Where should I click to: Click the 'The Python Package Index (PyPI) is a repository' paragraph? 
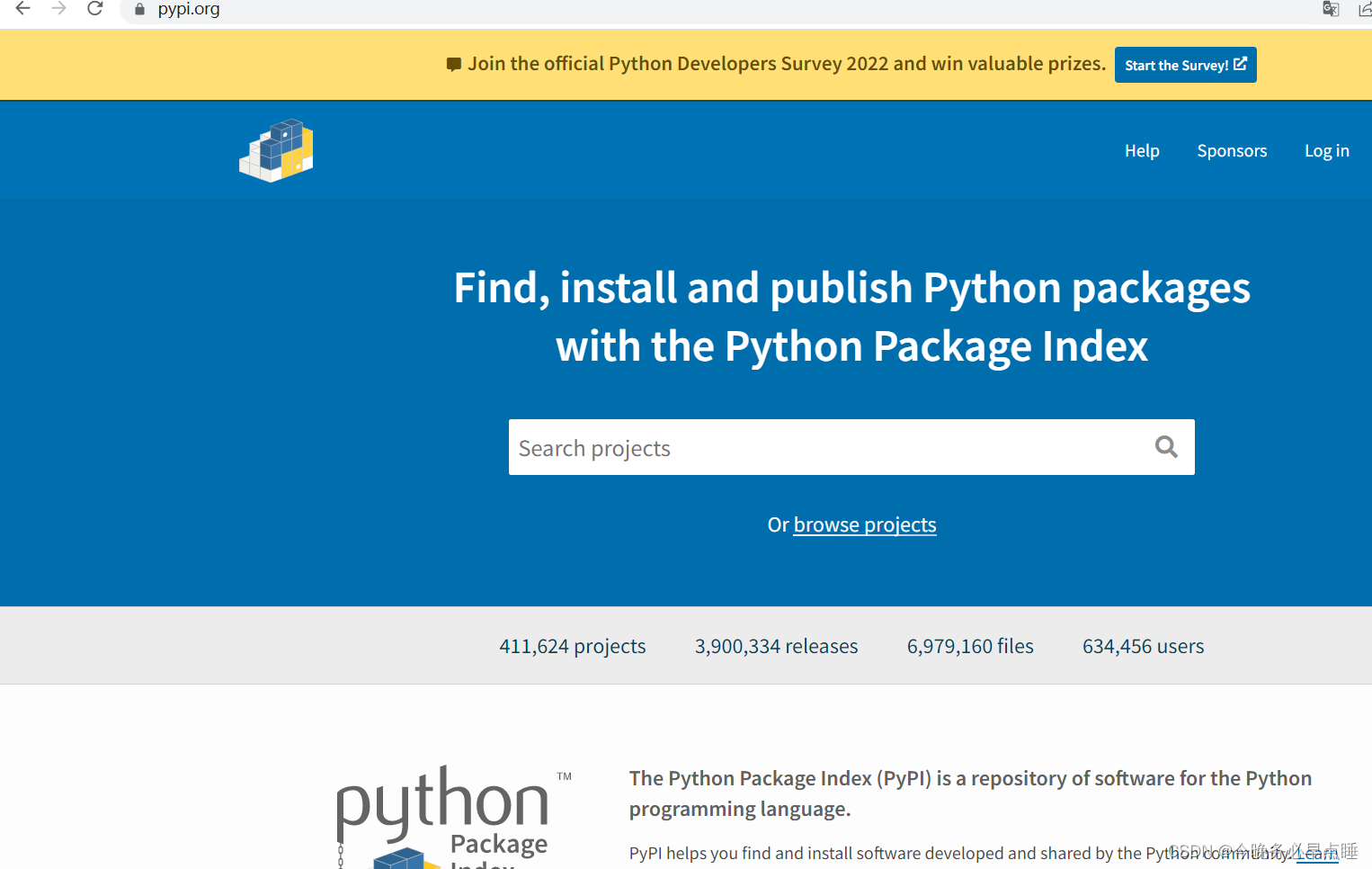point(970,793)
